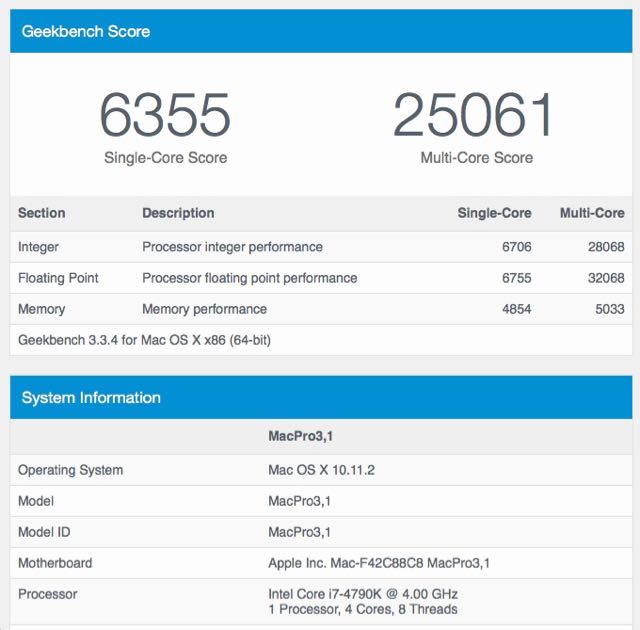640x630 pixels.
Task: Click the 'Description' column header
Action: [178, 213]
